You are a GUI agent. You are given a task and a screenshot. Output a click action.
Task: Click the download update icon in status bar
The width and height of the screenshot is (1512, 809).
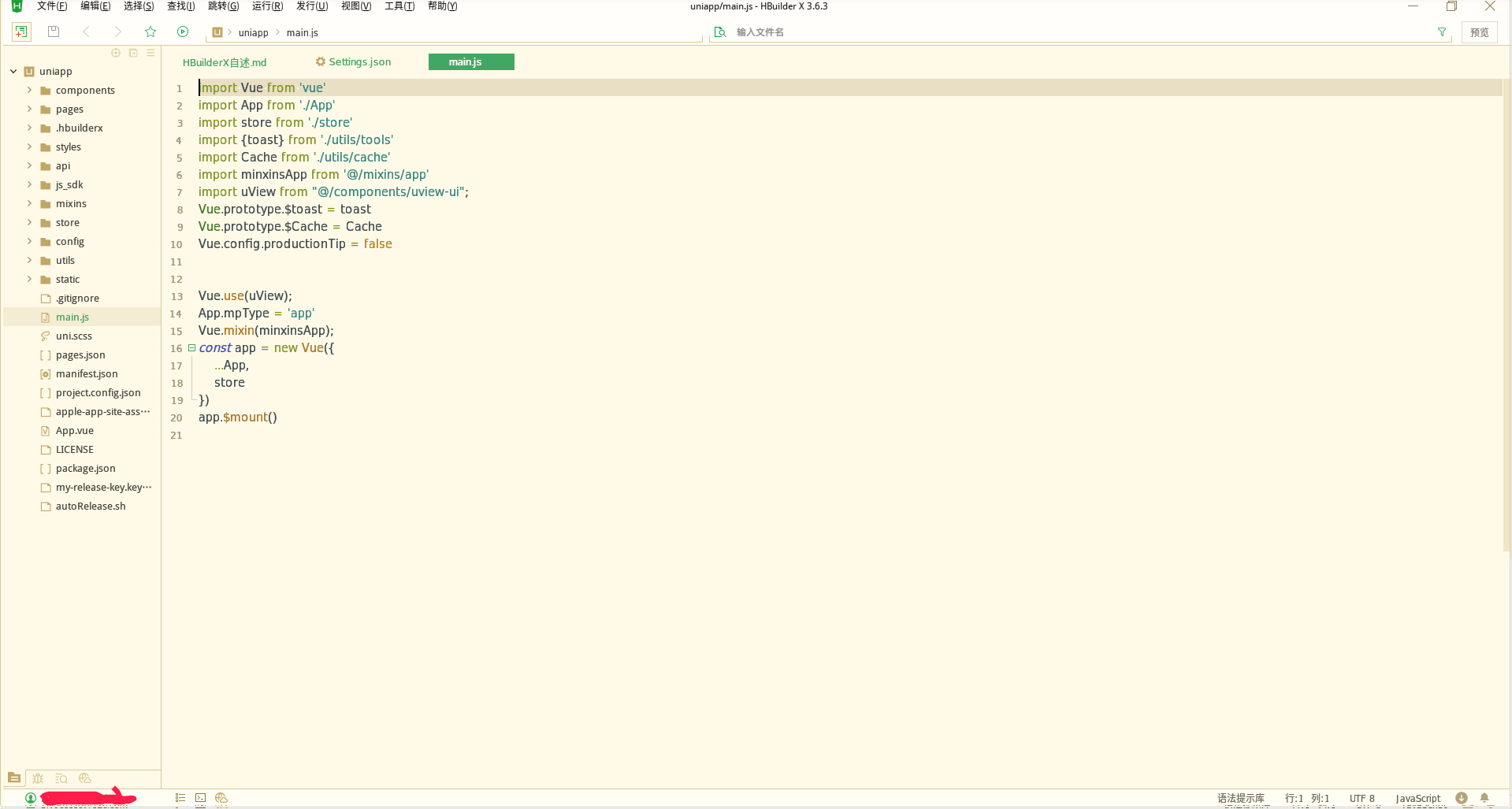point(1462,798)
